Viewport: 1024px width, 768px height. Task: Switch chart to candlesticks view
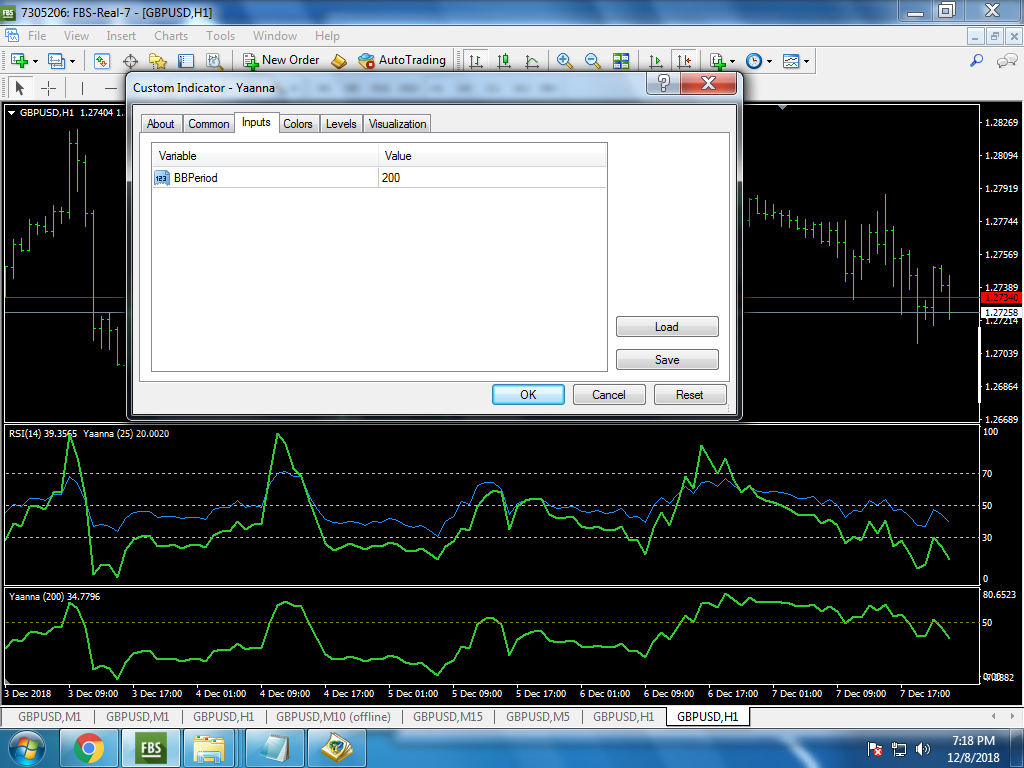[x=503, y=61]
